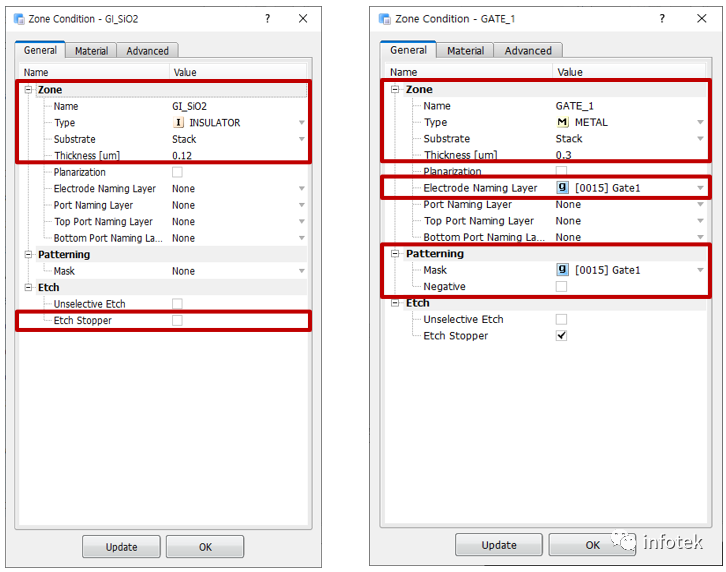Image resolution: width=726 pixels, height=572 pixels.
Task: Click the INSULATOR type icon in GI_SiO2 dialog
Action: pyautogui.click(x=178, y=123)
